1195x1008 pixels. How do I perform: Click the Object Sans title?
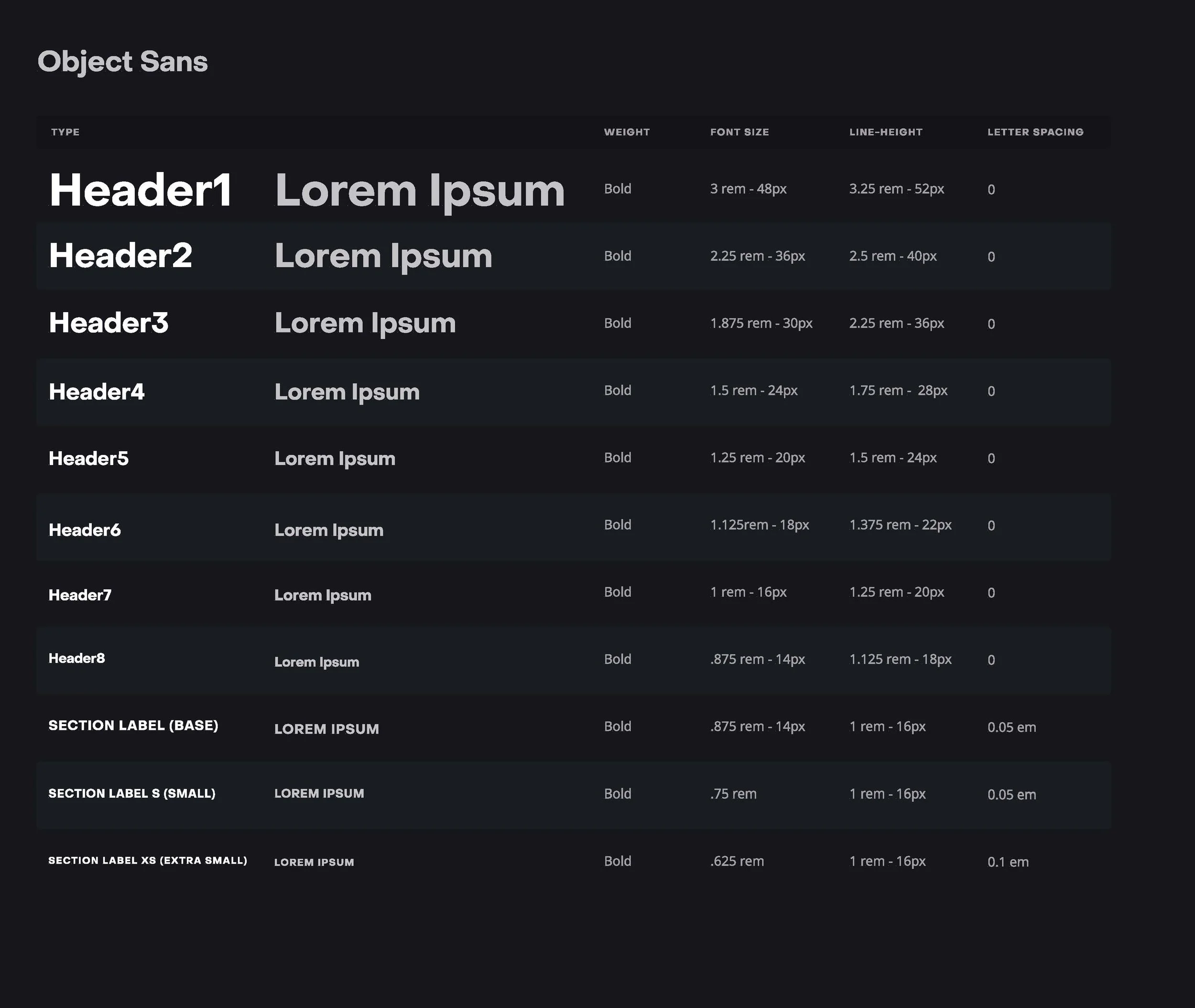(122, 62)
